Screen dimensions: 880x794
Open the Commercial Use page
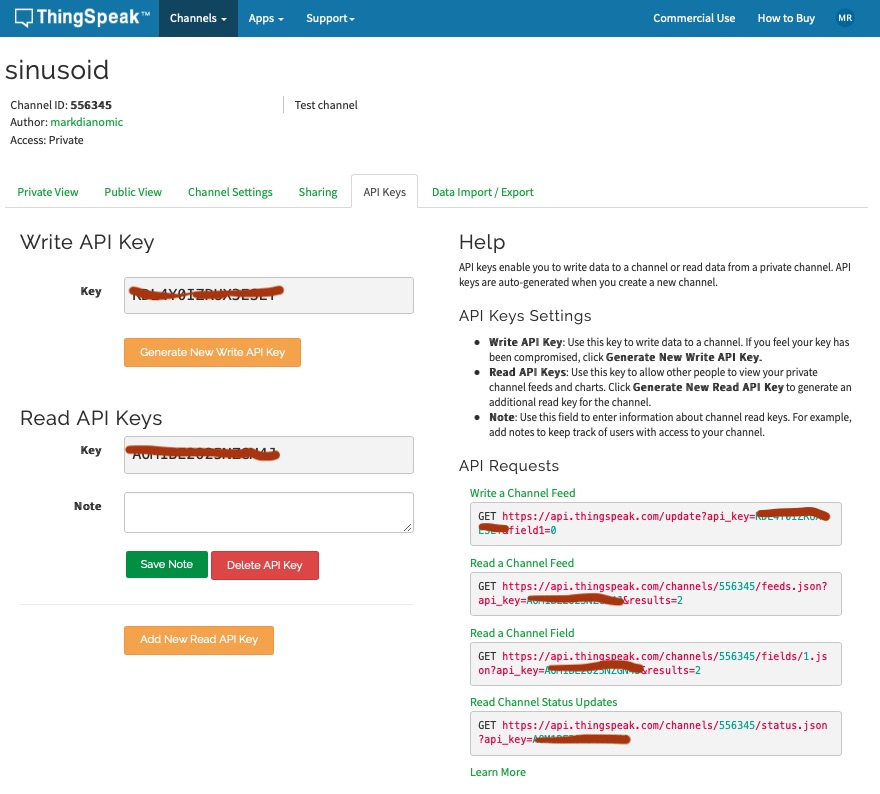pos(693,18)
